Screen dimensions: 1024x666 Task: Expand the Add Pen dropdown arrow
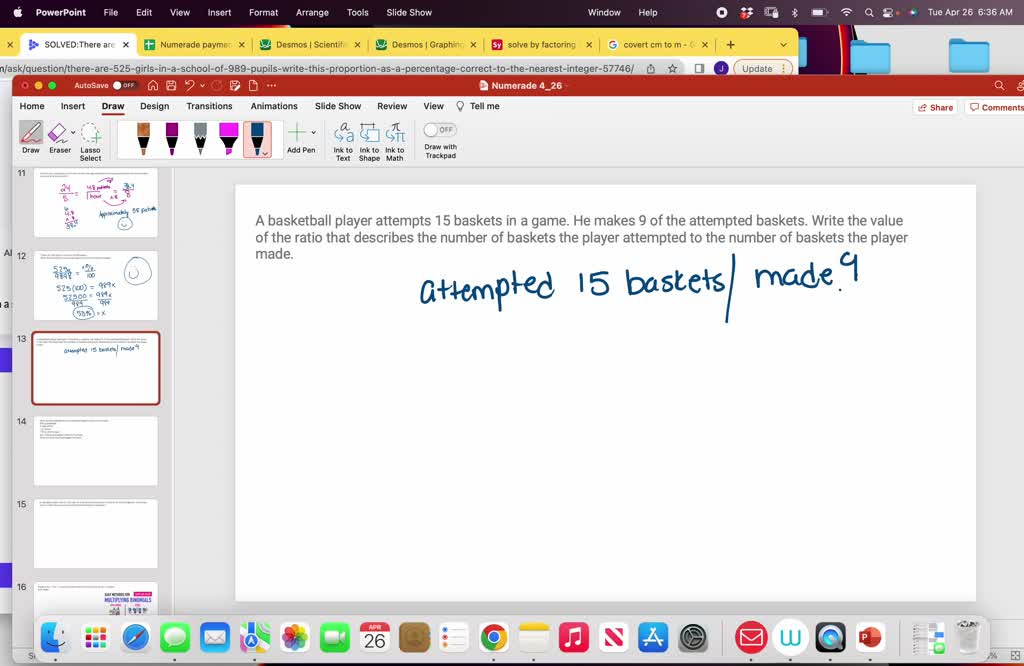(x=314, y=132)
